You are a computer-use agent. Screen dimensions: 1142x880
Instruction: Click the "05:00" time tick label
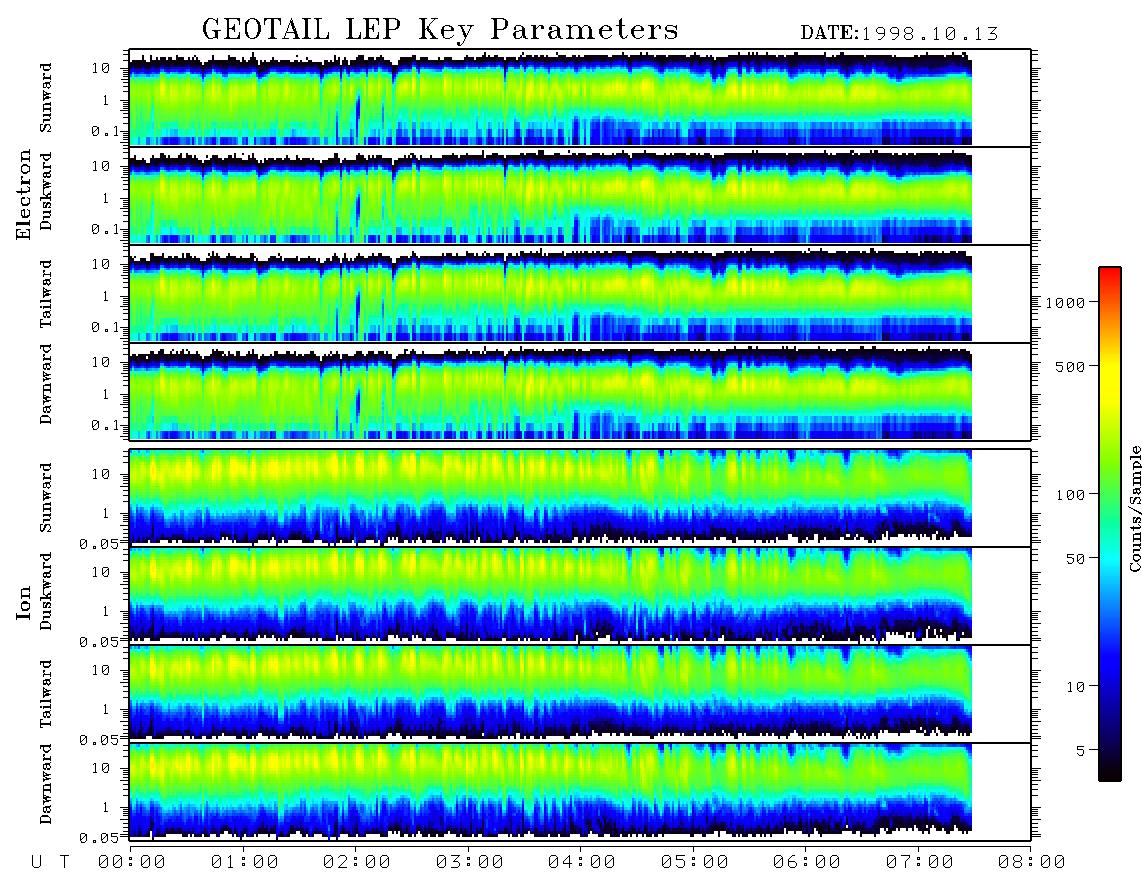[x=694, y=862]
